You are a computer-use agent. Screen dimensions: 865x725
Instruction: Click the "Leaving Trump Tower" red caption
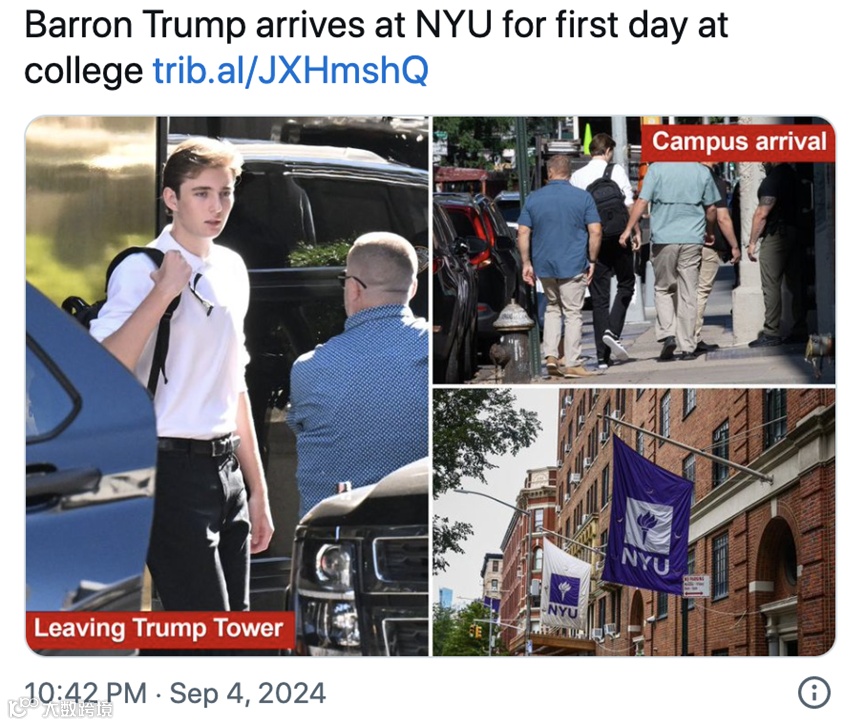[x=159, y=628]
